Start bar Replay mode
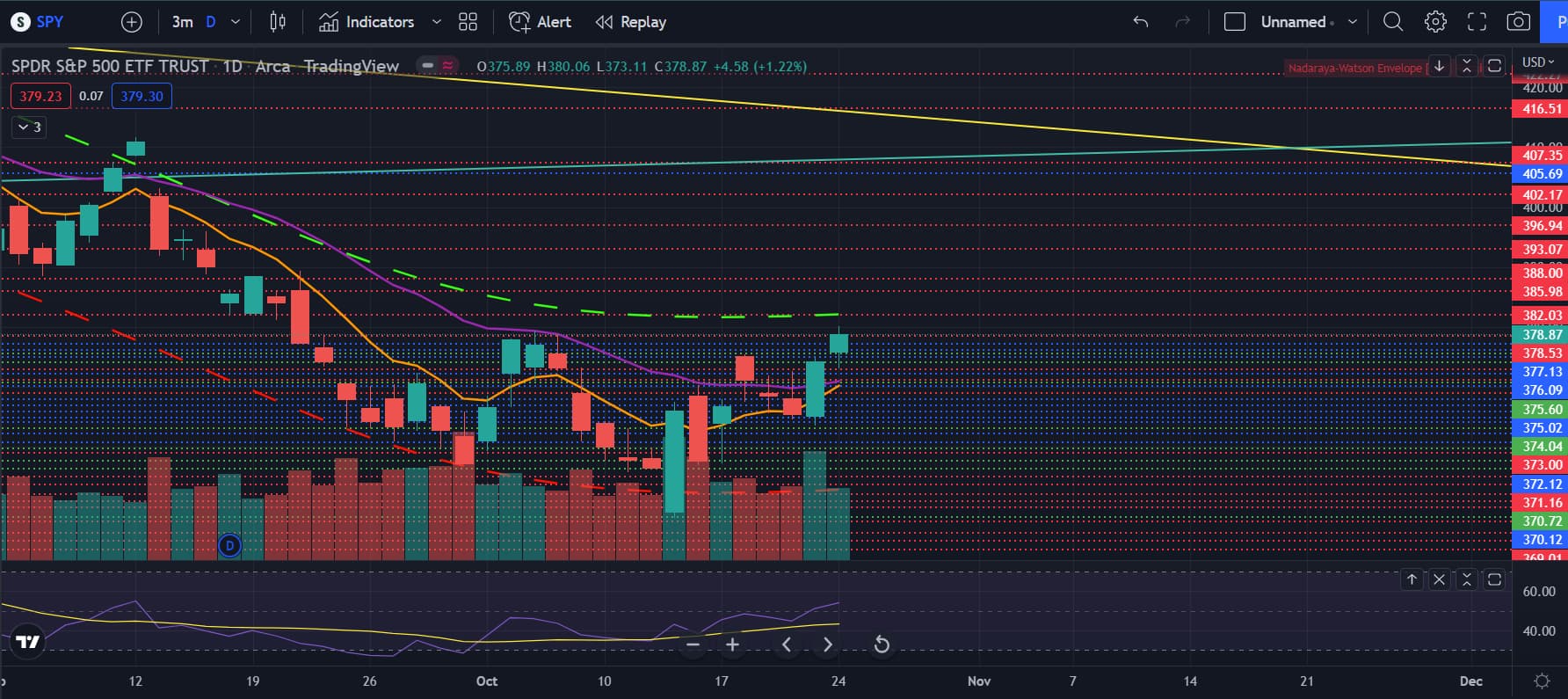 tap(631, 22)
